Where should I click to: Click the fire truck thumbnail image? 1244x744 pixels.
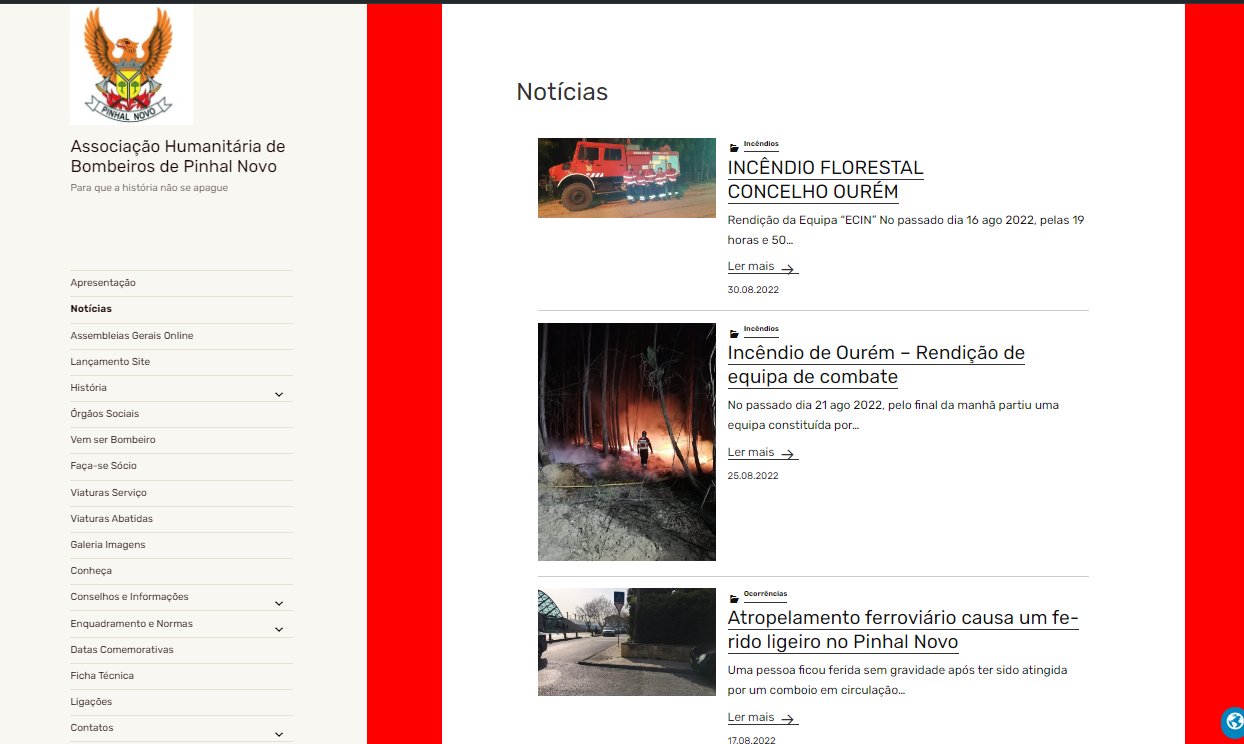pyautogui.click(x=626, y=178)
